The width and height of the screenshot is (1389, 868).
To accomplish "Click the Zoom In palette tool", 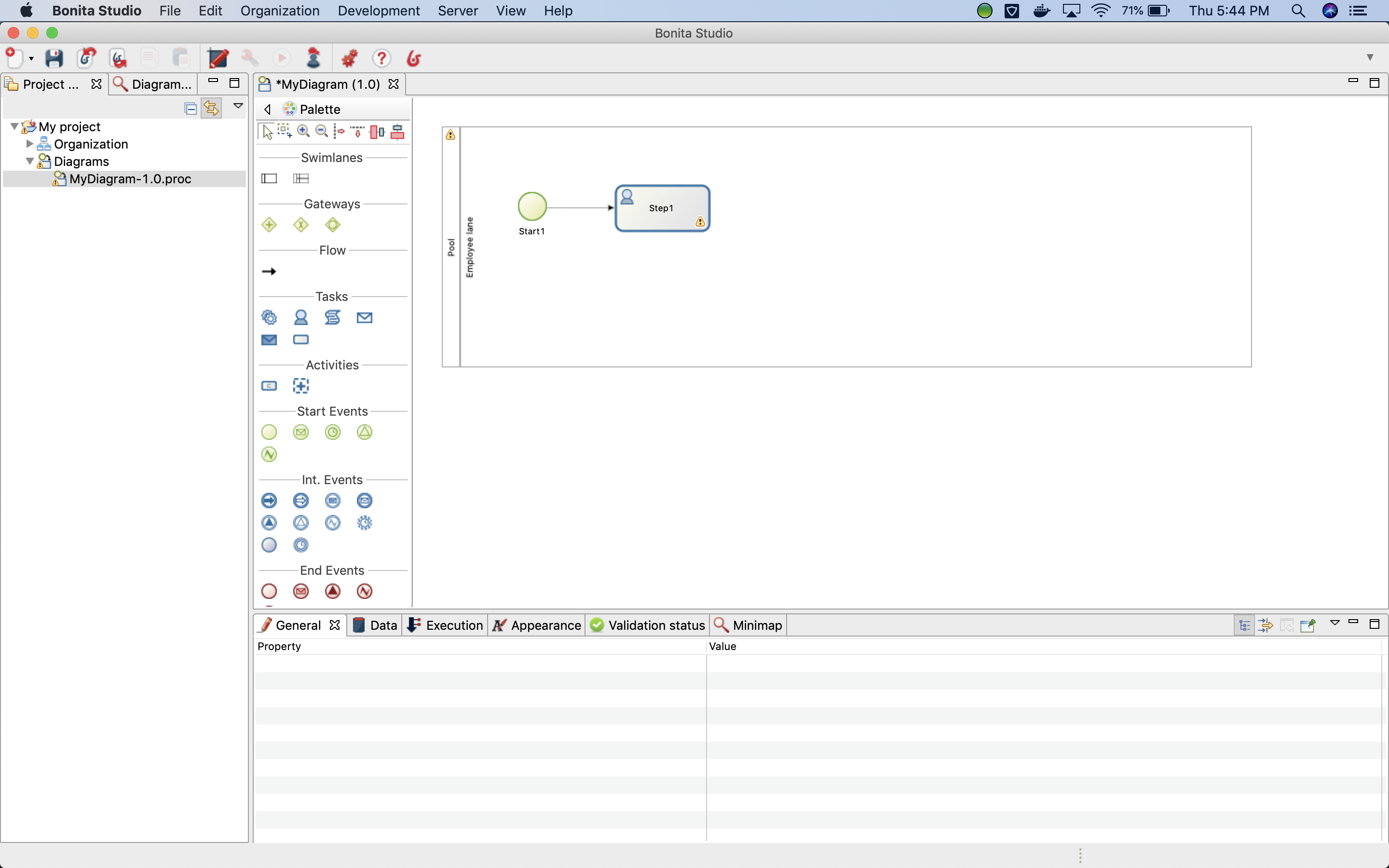I will pyautogui.click(x=303, y=132).
